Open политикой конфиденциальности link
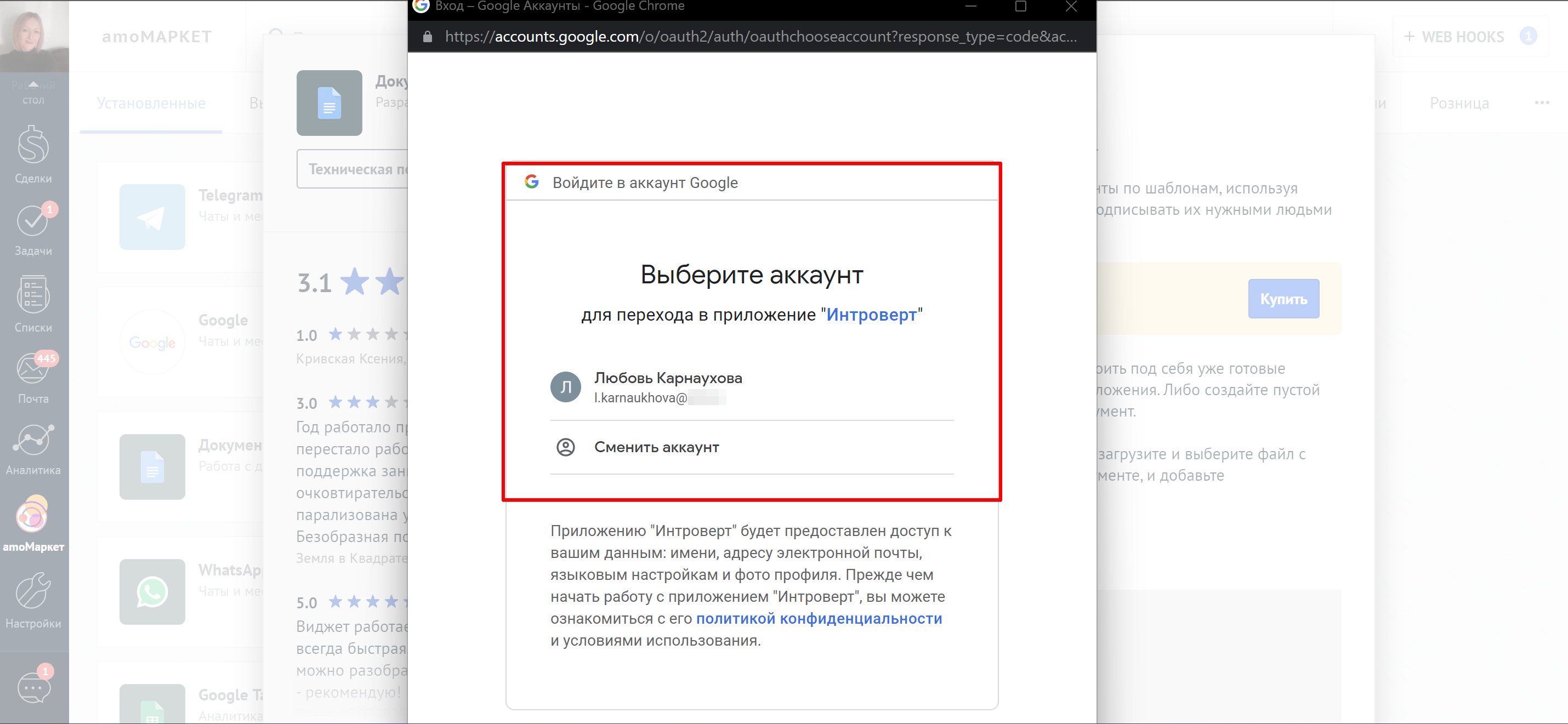 click(x=819, y=618)
